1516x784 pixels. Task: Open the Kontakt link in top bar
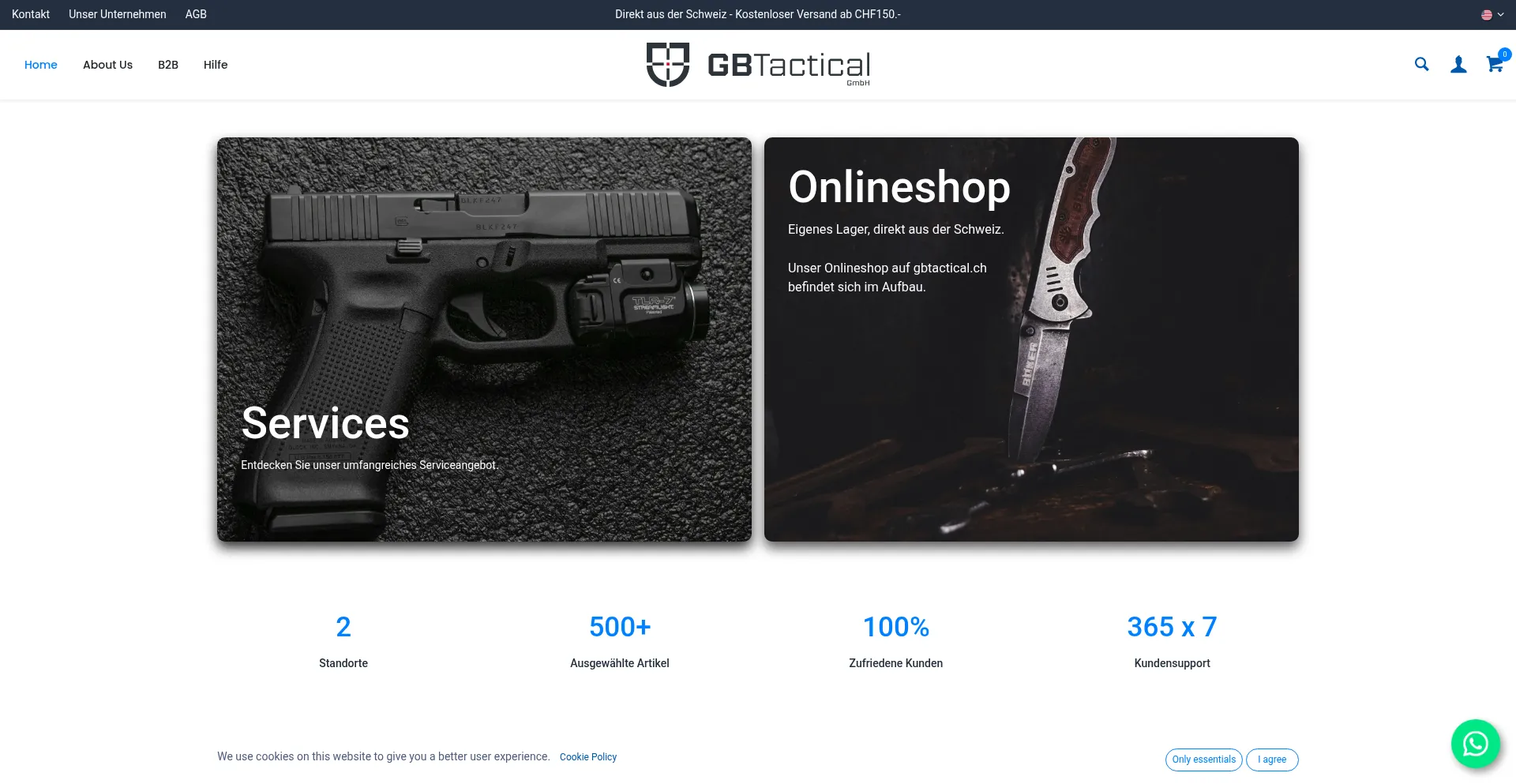coord(31,14)
